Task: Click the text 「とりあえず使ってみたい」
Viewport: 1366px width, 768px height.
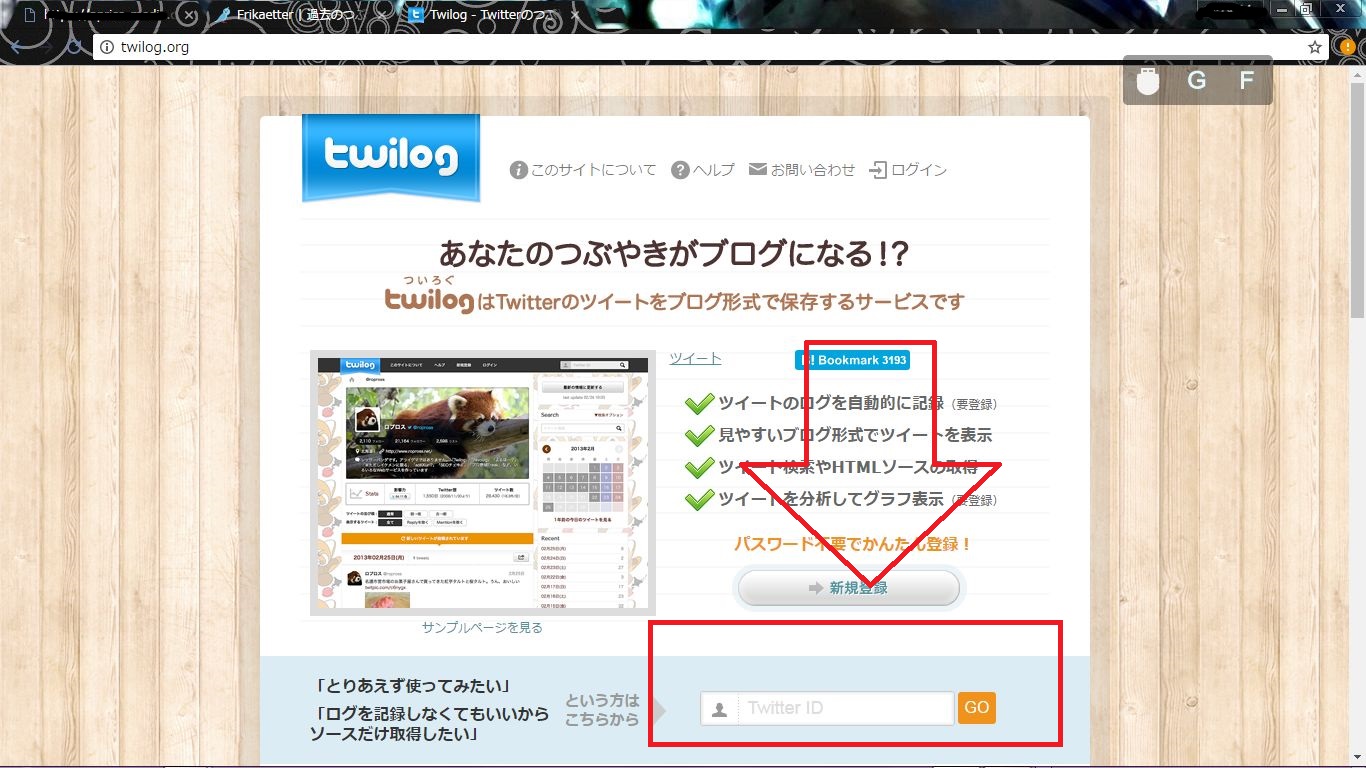Action: coord(413,686)
